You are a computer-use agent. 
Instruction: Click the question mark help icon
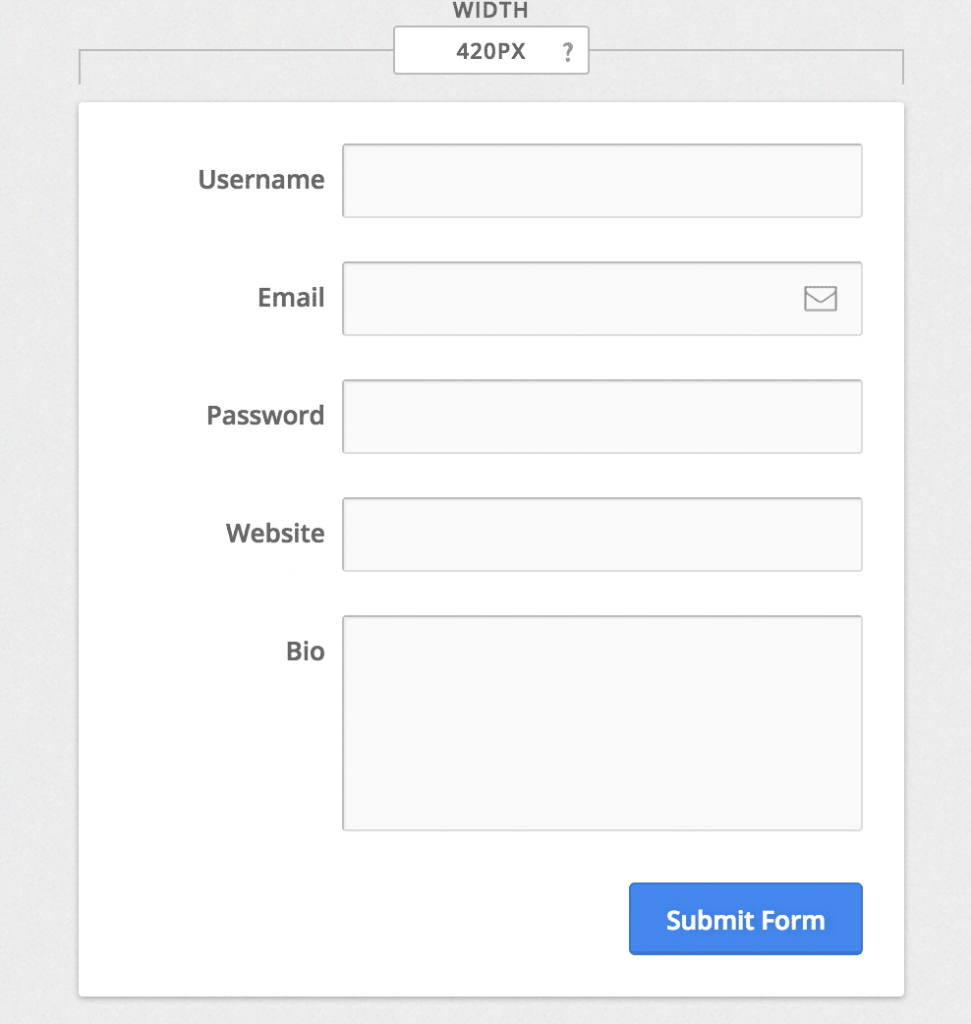click(x=567, y=50)
